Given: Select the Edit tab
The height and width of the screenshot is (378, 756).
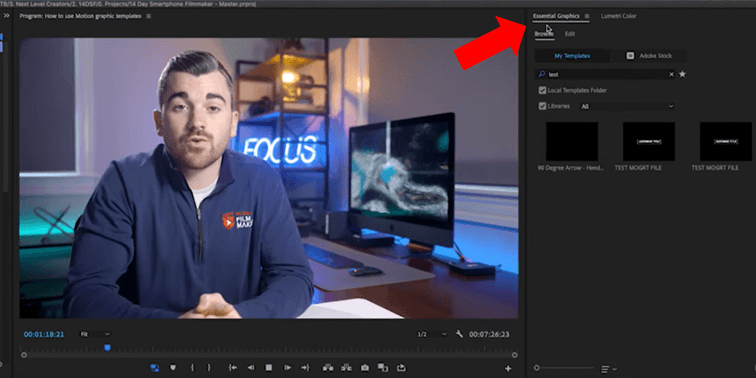Looking at the screenshot, I should coord(570,34).
